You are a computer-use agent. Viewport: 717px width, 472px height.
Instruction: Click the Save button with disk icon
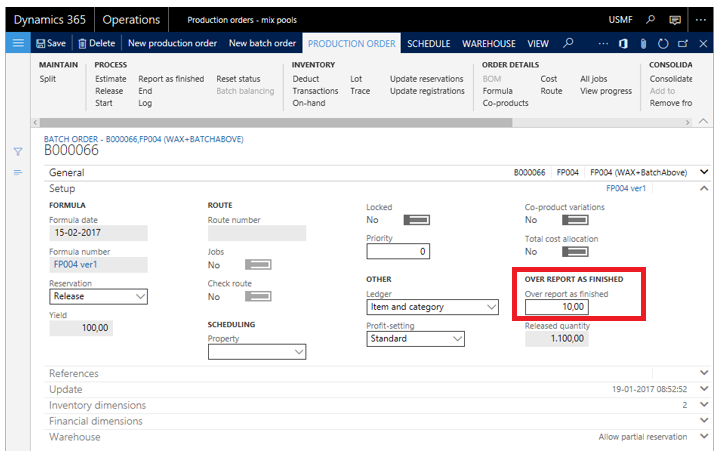point(51,43)
